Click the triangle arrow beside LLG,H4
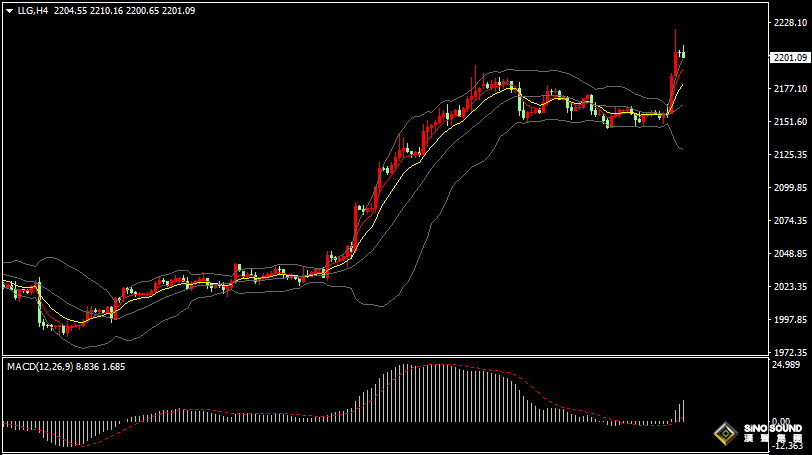Viewport: 812px width, 455px height. [x=8, y=10]
